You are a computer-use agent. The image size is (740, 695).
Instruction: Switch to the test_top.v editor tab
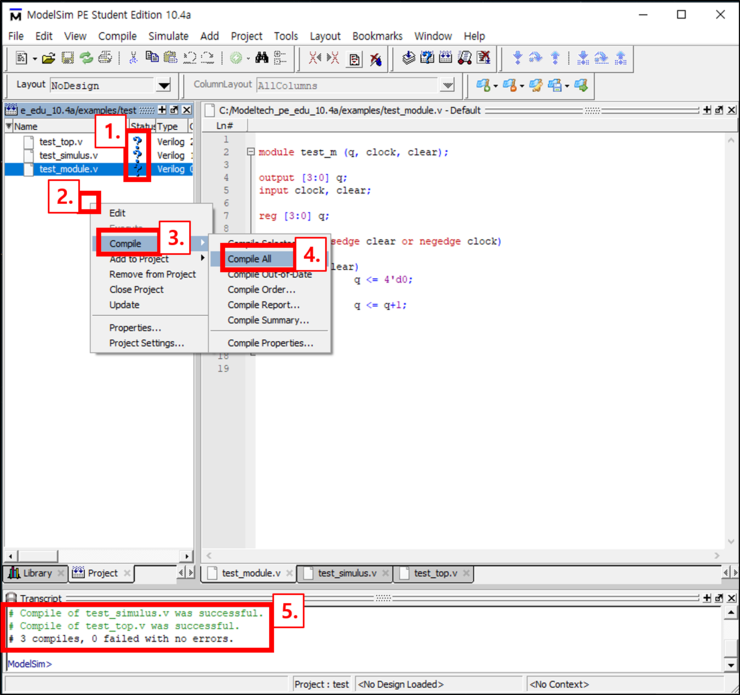(x=435, y=573)
